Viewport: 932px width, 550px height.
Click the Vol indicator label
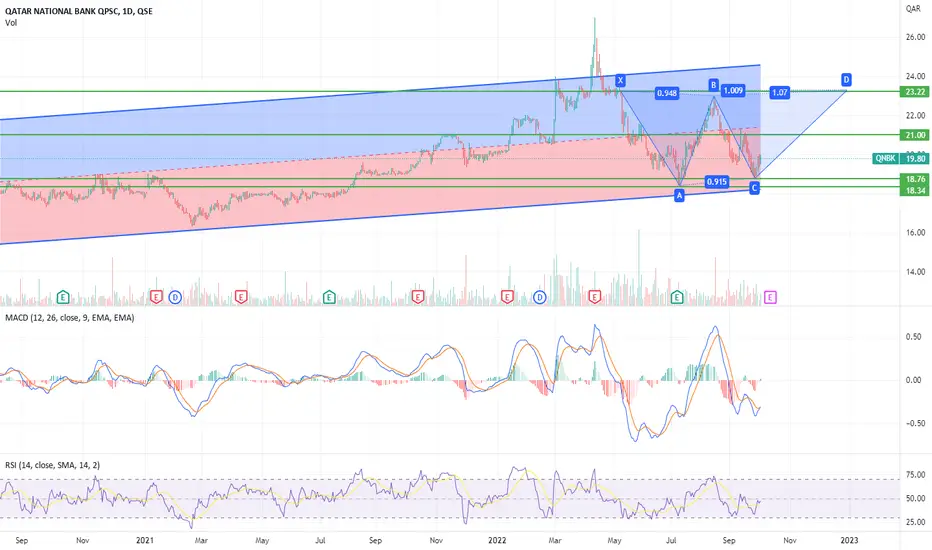tap(11, 23)
